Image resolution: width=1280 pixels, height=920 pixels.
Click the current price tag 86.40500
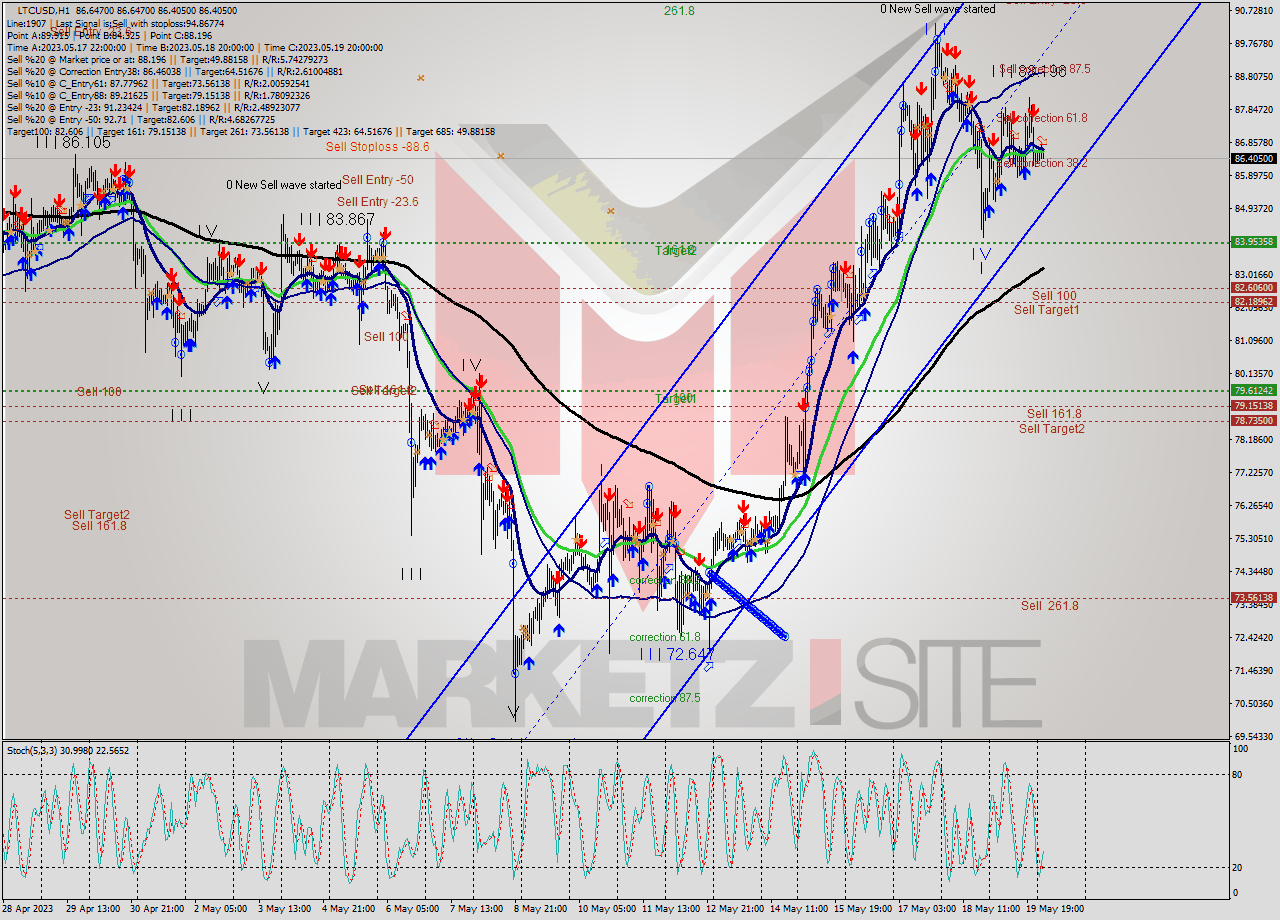[1254, 158]
